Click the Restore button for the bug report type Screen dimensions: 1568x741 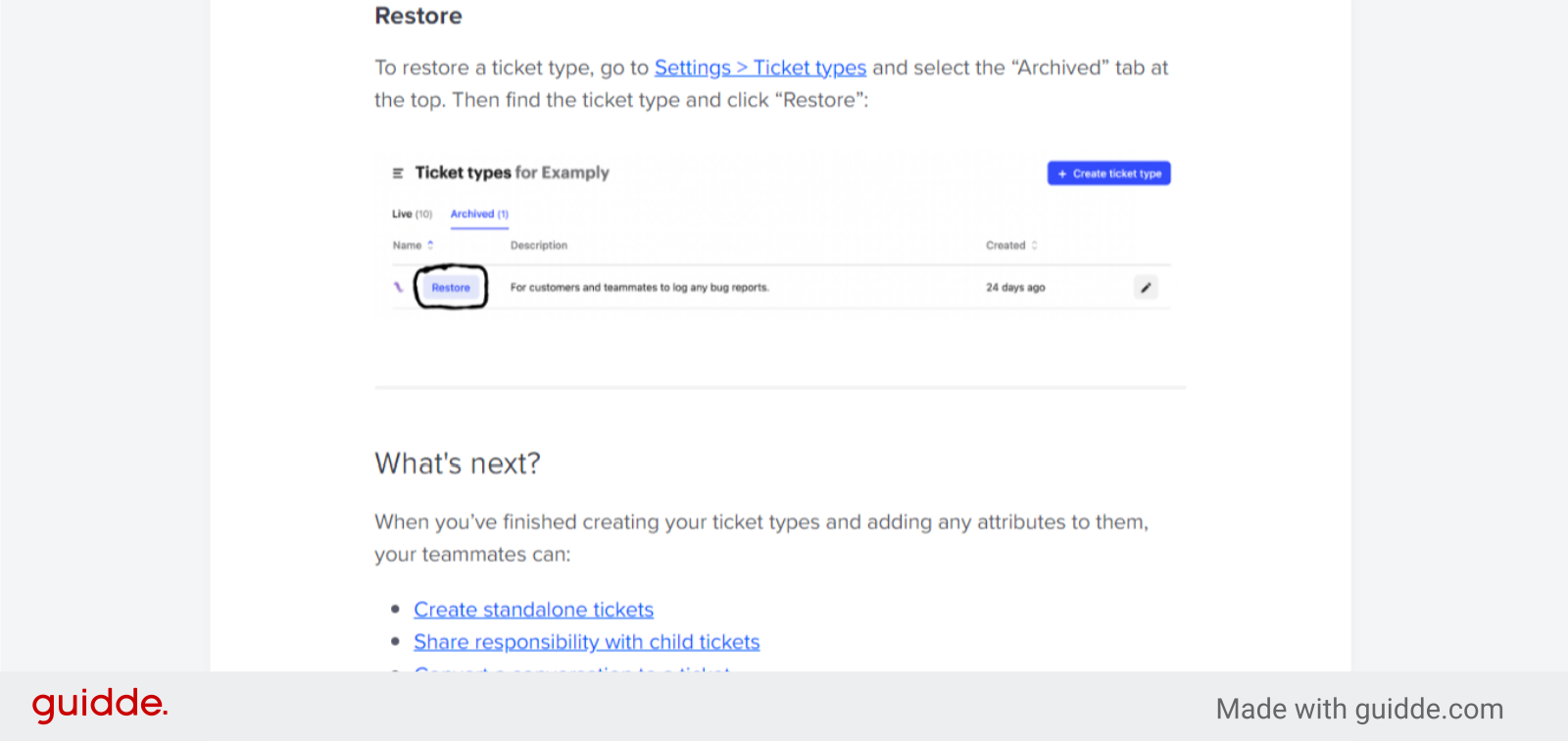(x=451, y=287)
